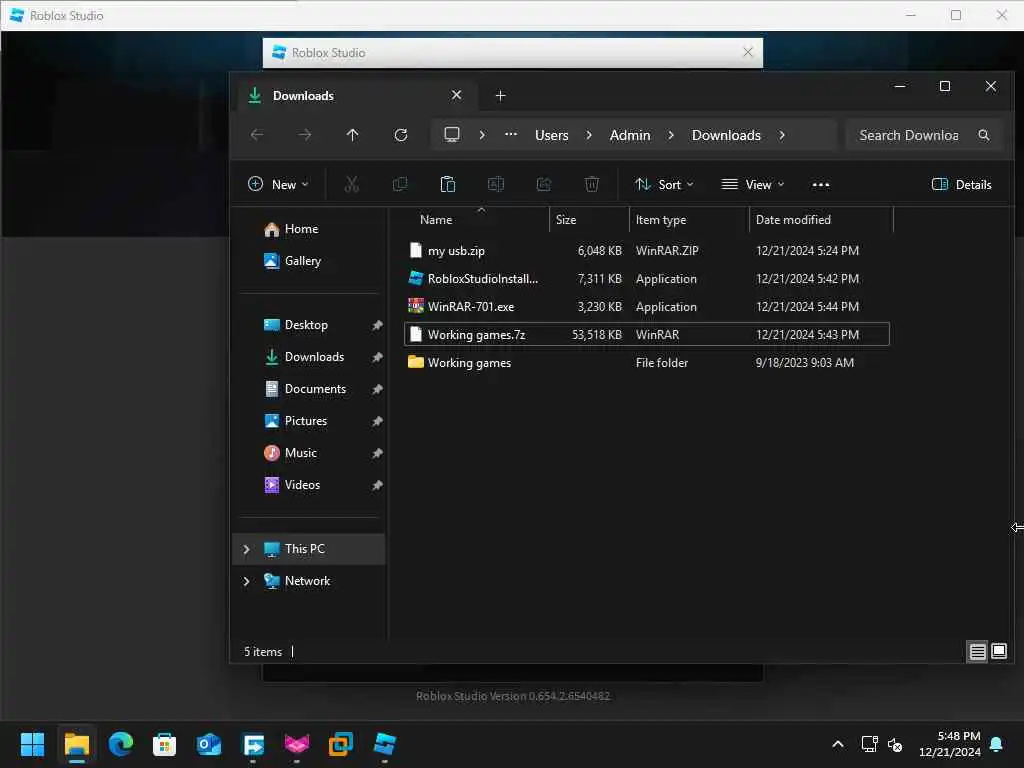This screenshot has width=1024, height=768.
Task: Click the search magnifier icon
Action: click(984, 135)
